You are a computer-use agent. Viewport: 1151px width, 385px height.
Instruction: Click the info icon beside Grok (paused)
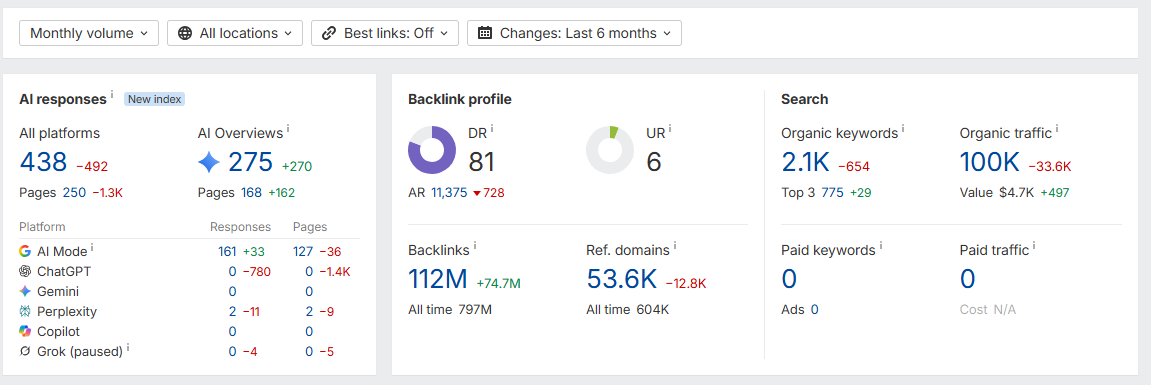(x=128, y=348)
